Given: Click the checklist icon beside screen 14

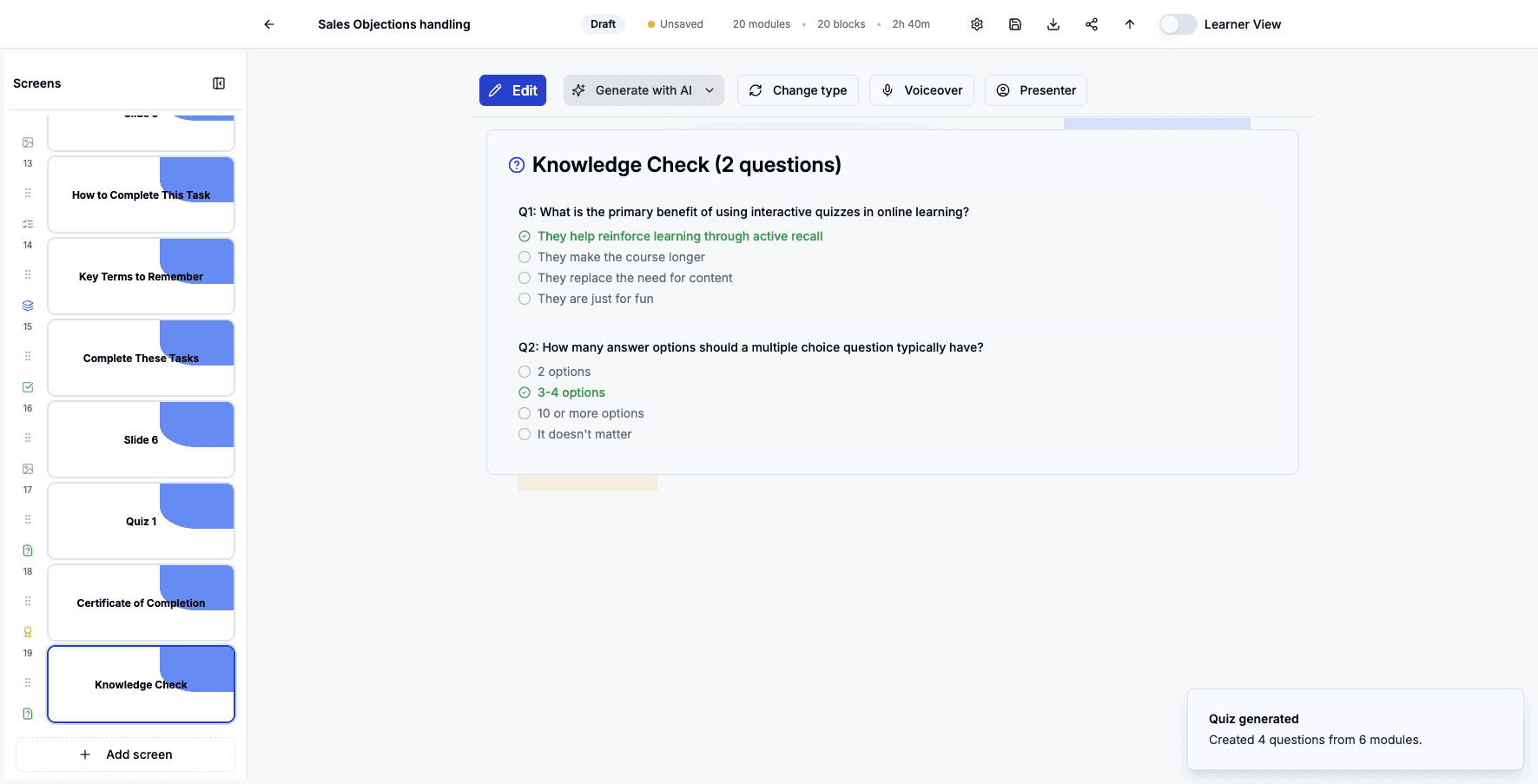Looking at the screenshot, I should coord(27,223).
